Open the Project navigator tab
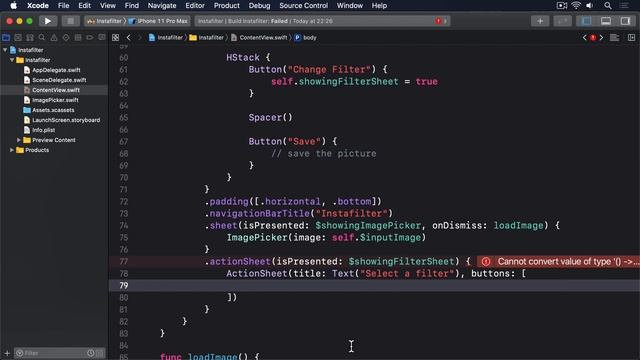 (x=6, y=38)
